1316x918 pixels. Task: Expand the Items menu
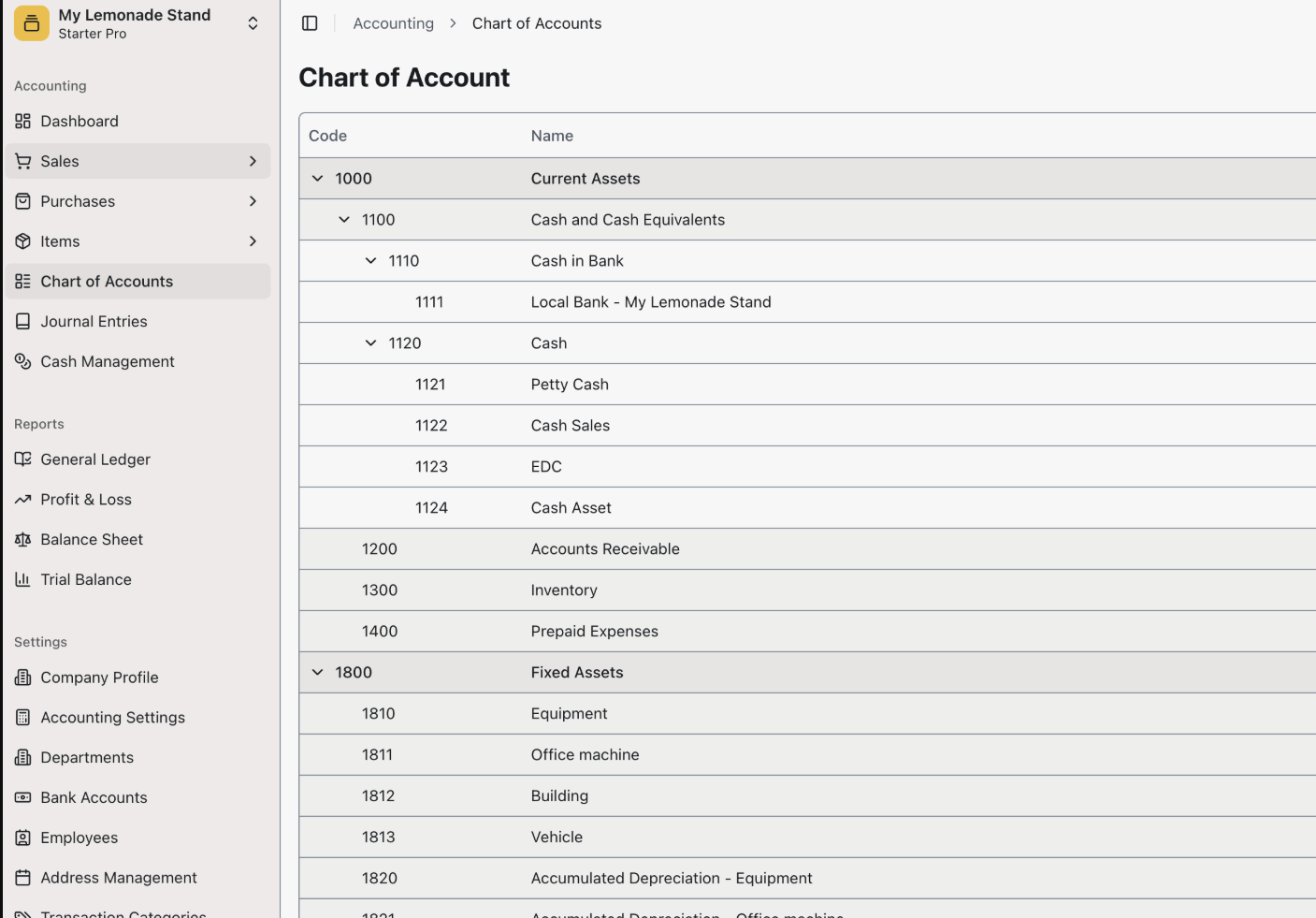coord(253,240)
